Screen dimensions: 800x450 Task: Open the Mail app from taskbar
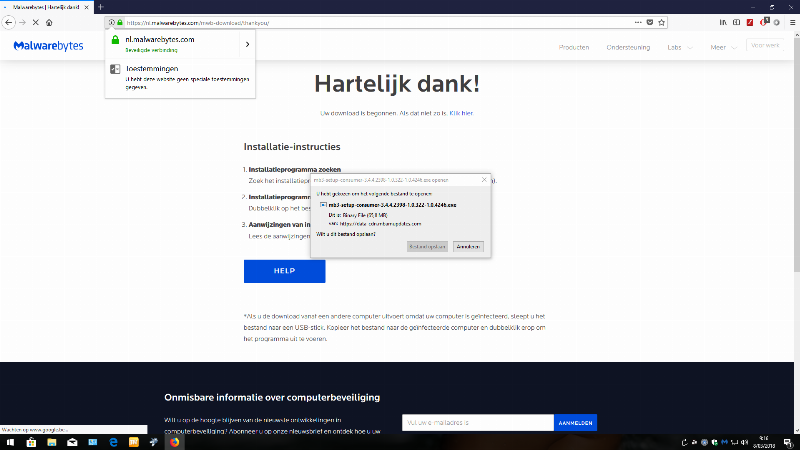pos(72,442)
